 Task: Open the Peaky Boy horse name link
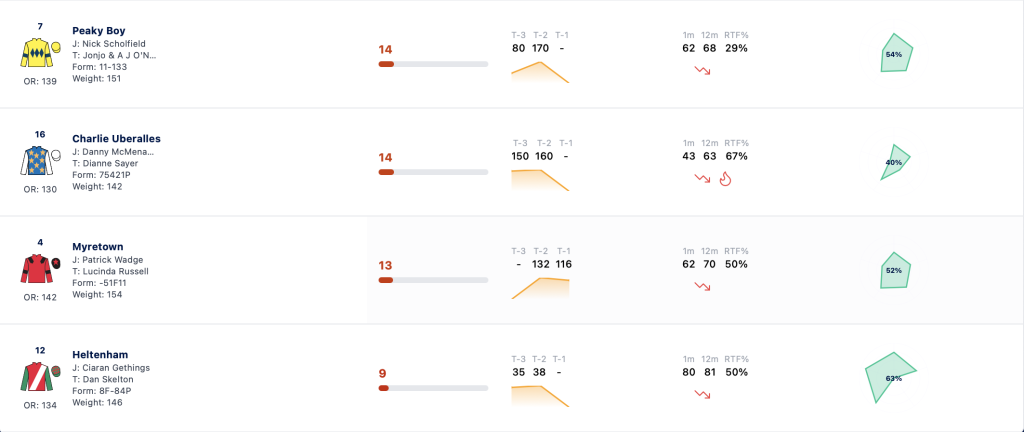pos(99,31)
